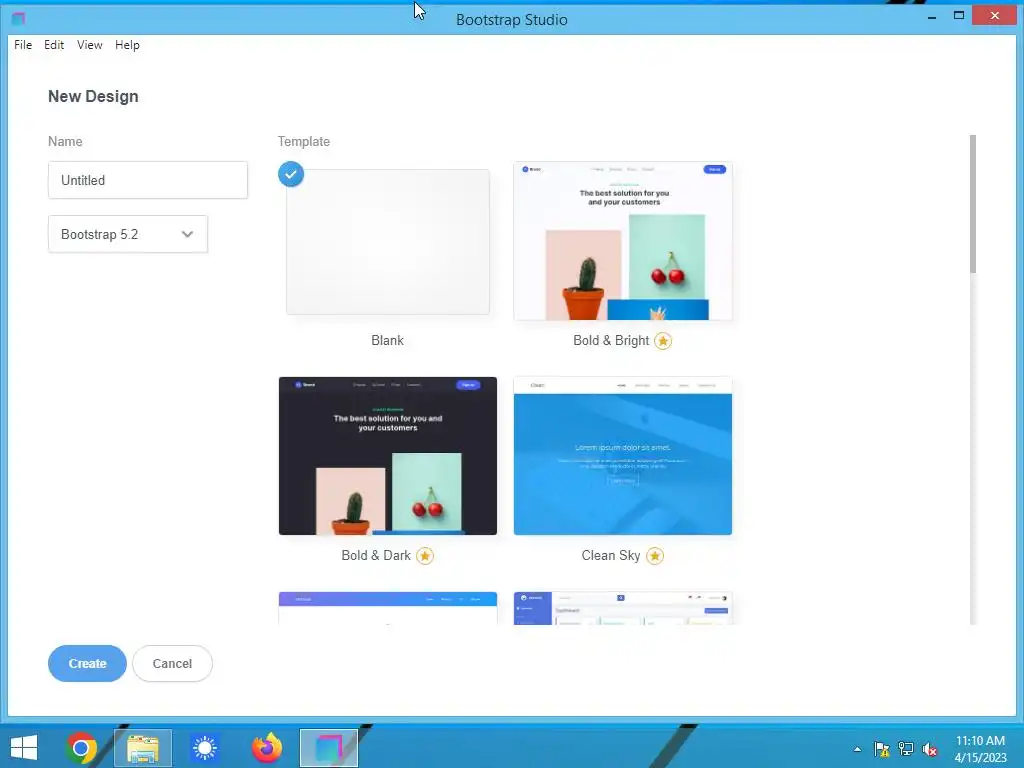The image size is (1024, 768).
Task: Select the partially visible purple-header template
Action: [x=388, y=608]
